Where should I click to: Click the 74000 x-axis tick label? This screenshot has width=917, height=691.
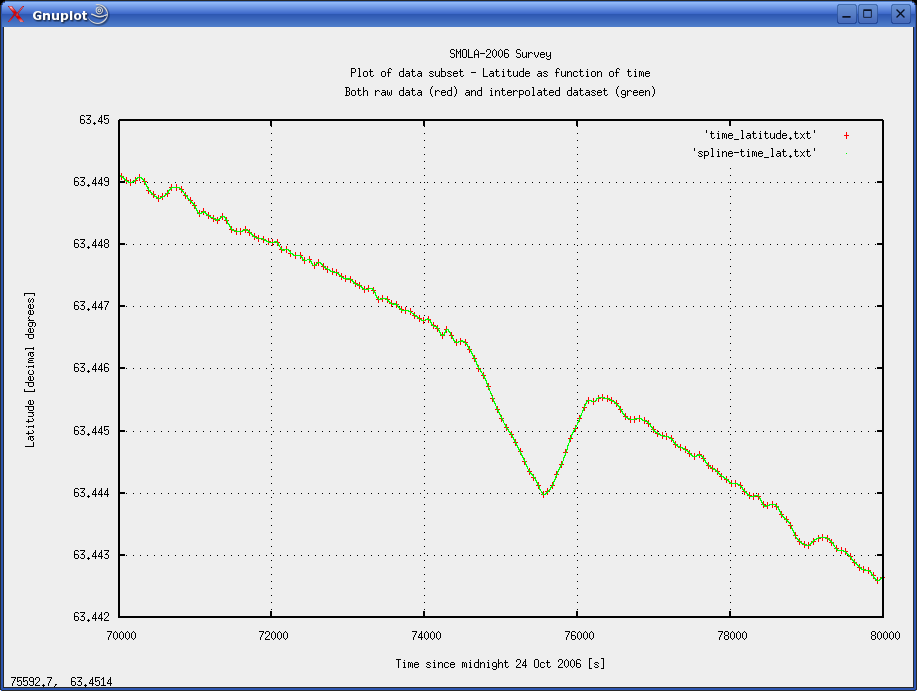[424, 635]
